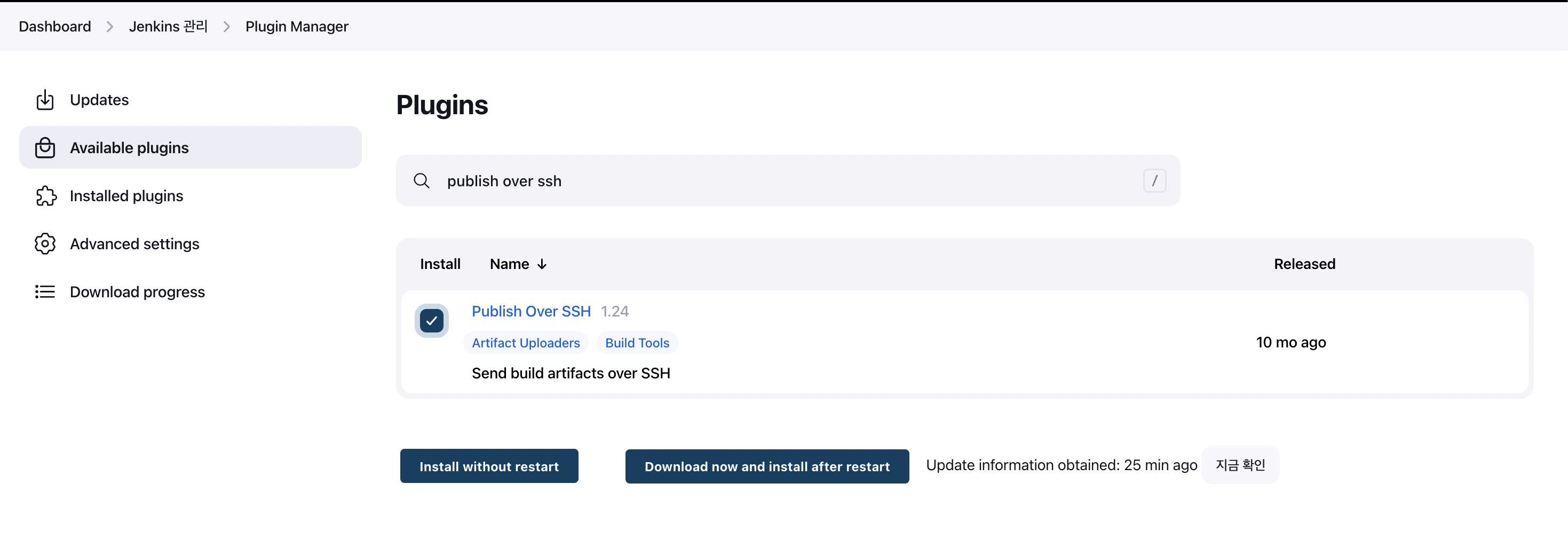Open Jenkins 관리 breadcrumb link
Viewport: 1568px width, 539px height.
click(x=168, y=27)
